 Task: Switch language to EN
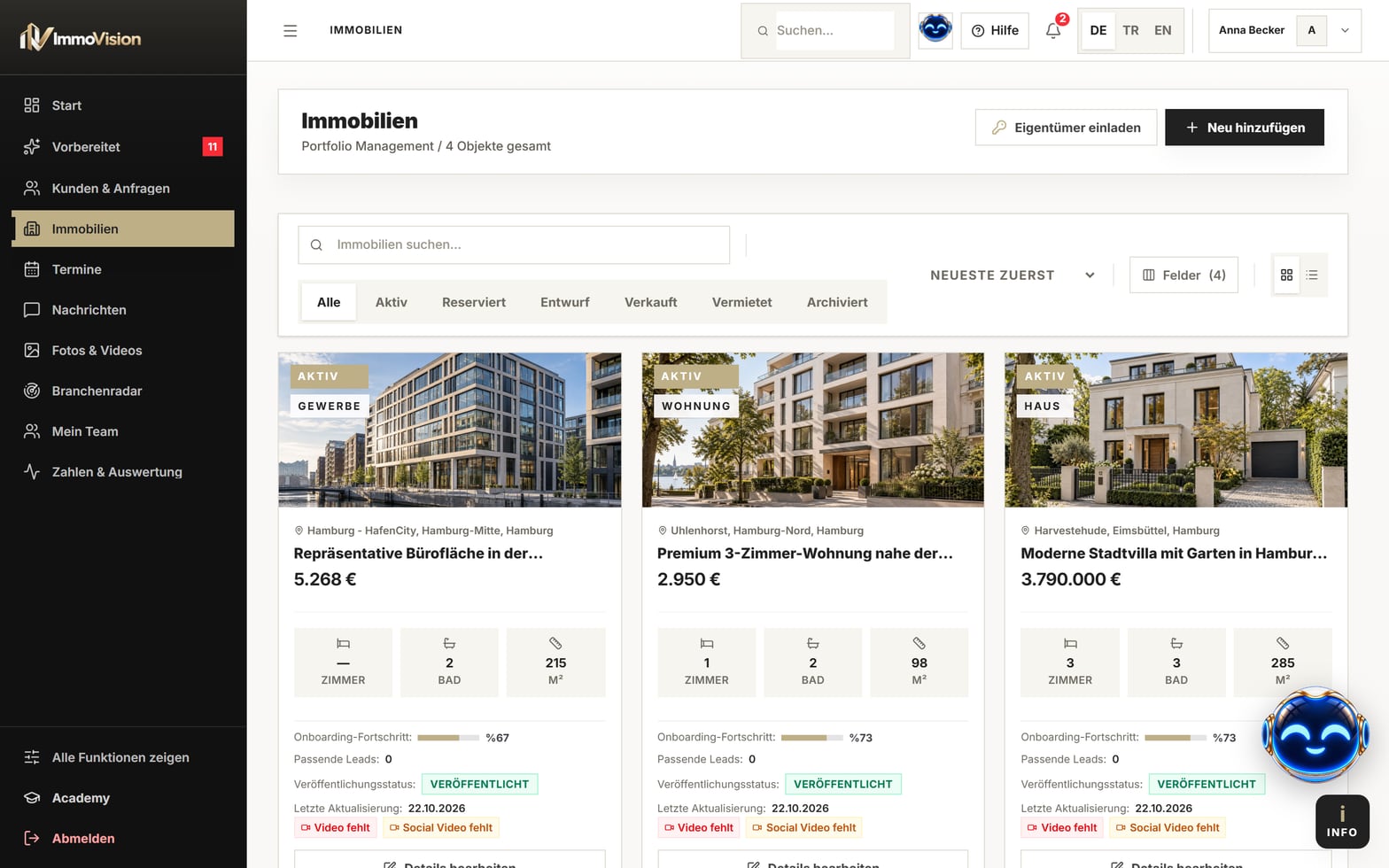[x=1163, y=30]
